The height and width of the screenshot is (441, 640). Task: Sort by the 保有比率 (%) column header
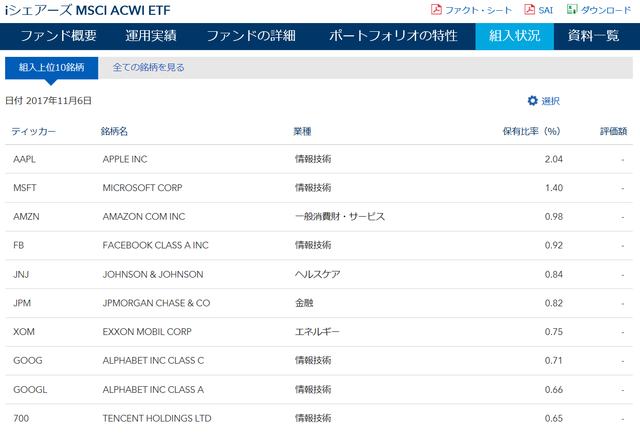531,131
